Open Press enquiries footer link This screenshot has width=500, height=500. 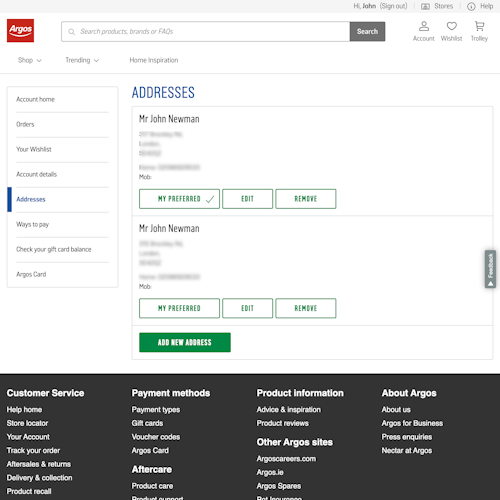pyautogui.click(x=407, y=437)
